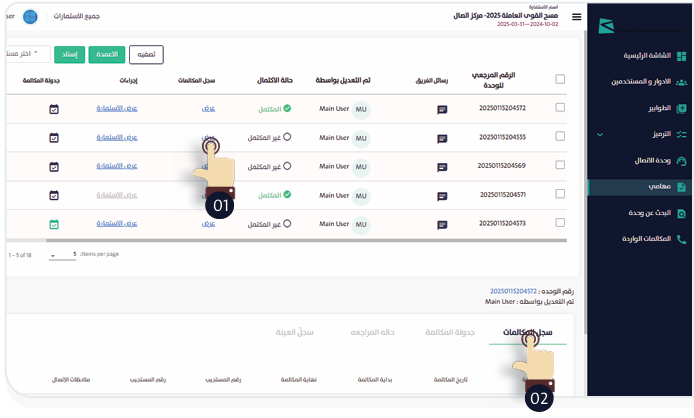
Task: Open team messages for unit 20250115204555
Action: pos(442,138)
